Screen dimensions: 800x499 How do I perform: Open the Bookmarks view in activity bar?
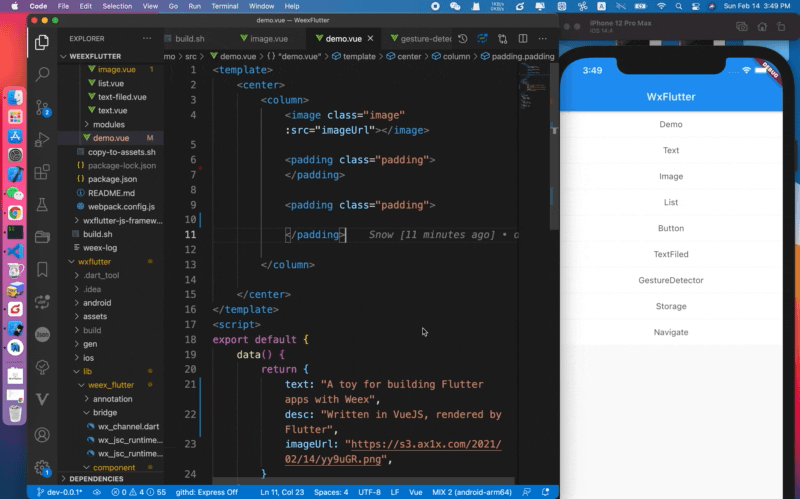click(x=42, y=269)
